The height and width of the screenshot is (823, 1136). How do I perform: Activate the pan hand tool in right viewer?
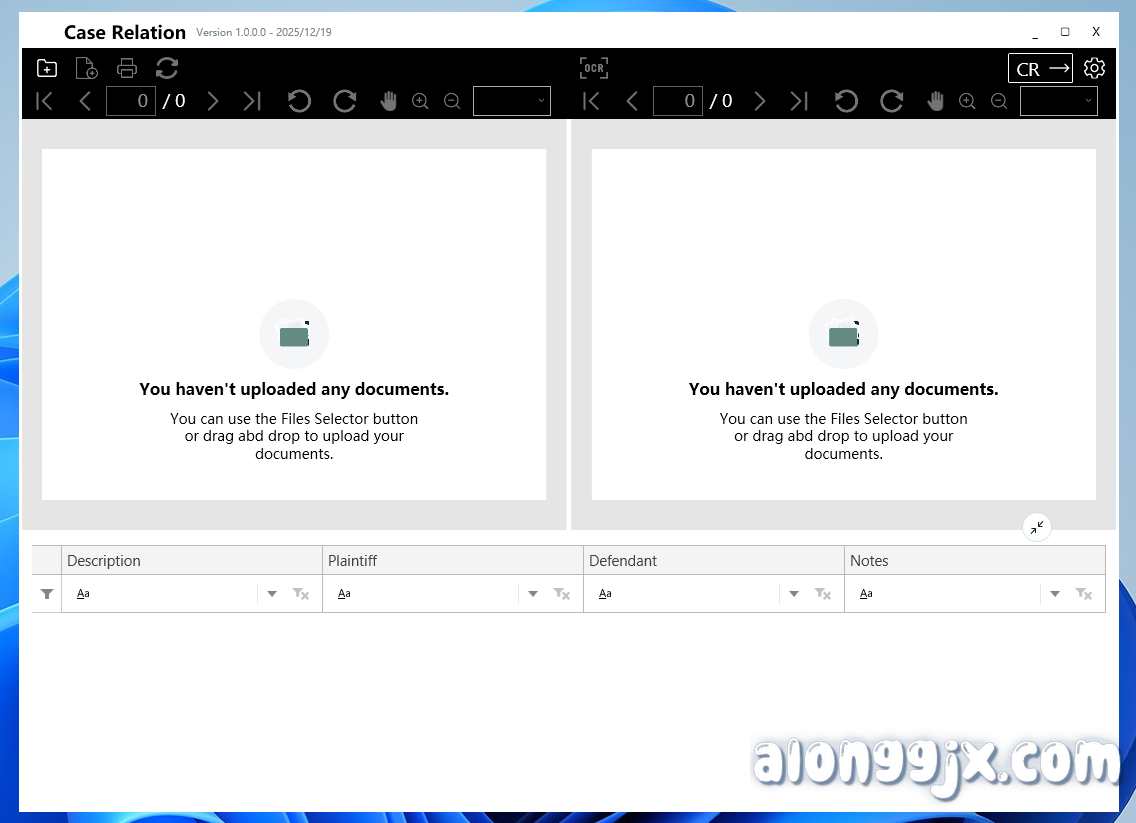(935, 101)
